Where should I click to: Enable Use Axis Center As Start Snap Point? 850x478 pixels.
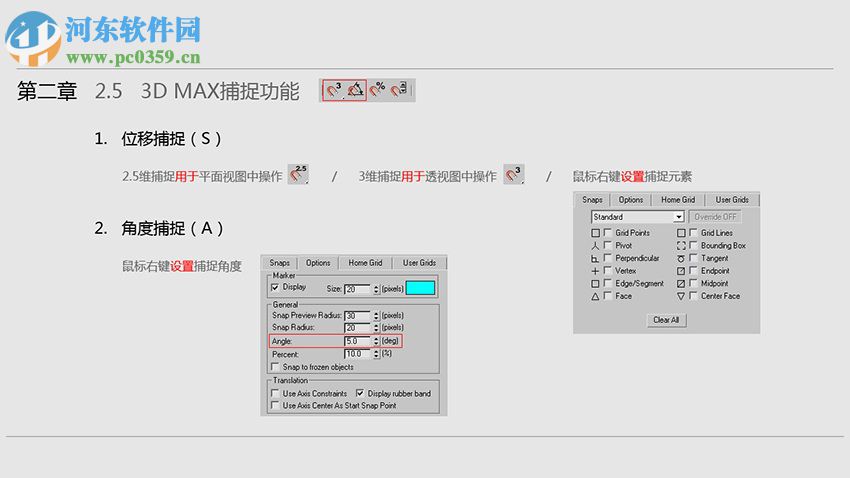[275, 405]
